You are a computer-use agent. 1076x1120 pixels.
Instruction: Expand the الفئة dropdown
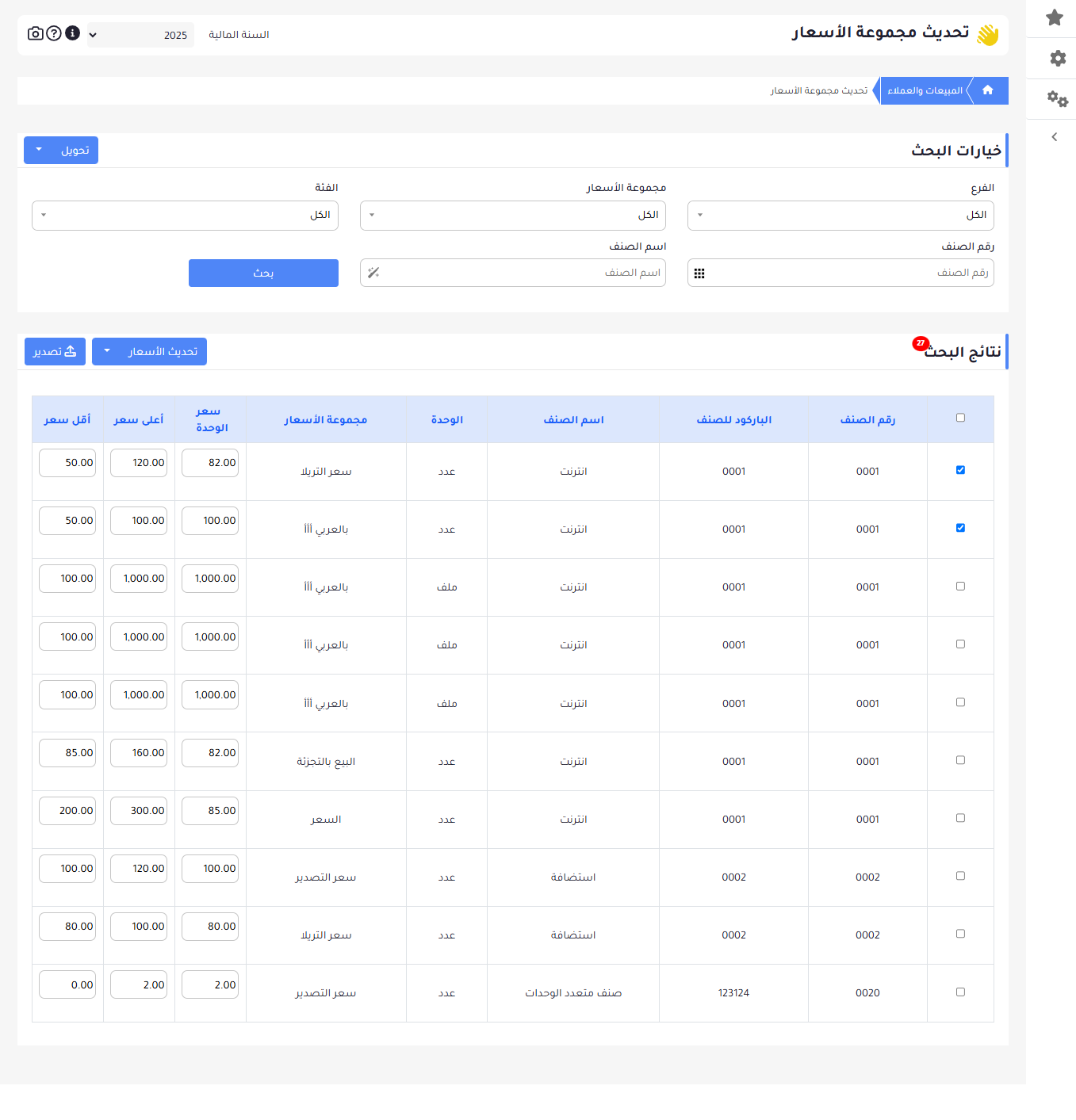coord(185,216)
